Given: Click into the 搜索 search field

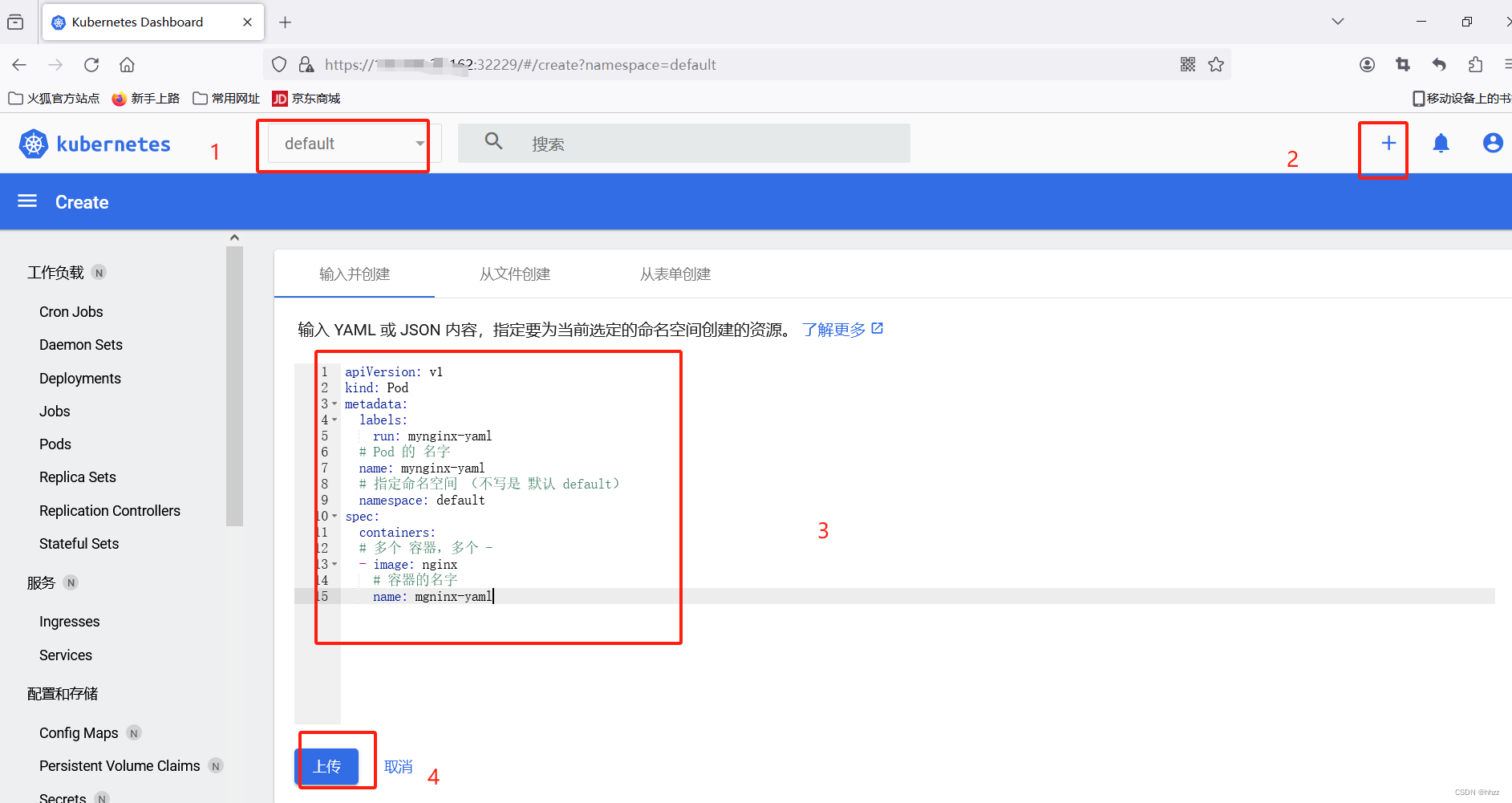Looking at the screenshot, I should [684, 144].
